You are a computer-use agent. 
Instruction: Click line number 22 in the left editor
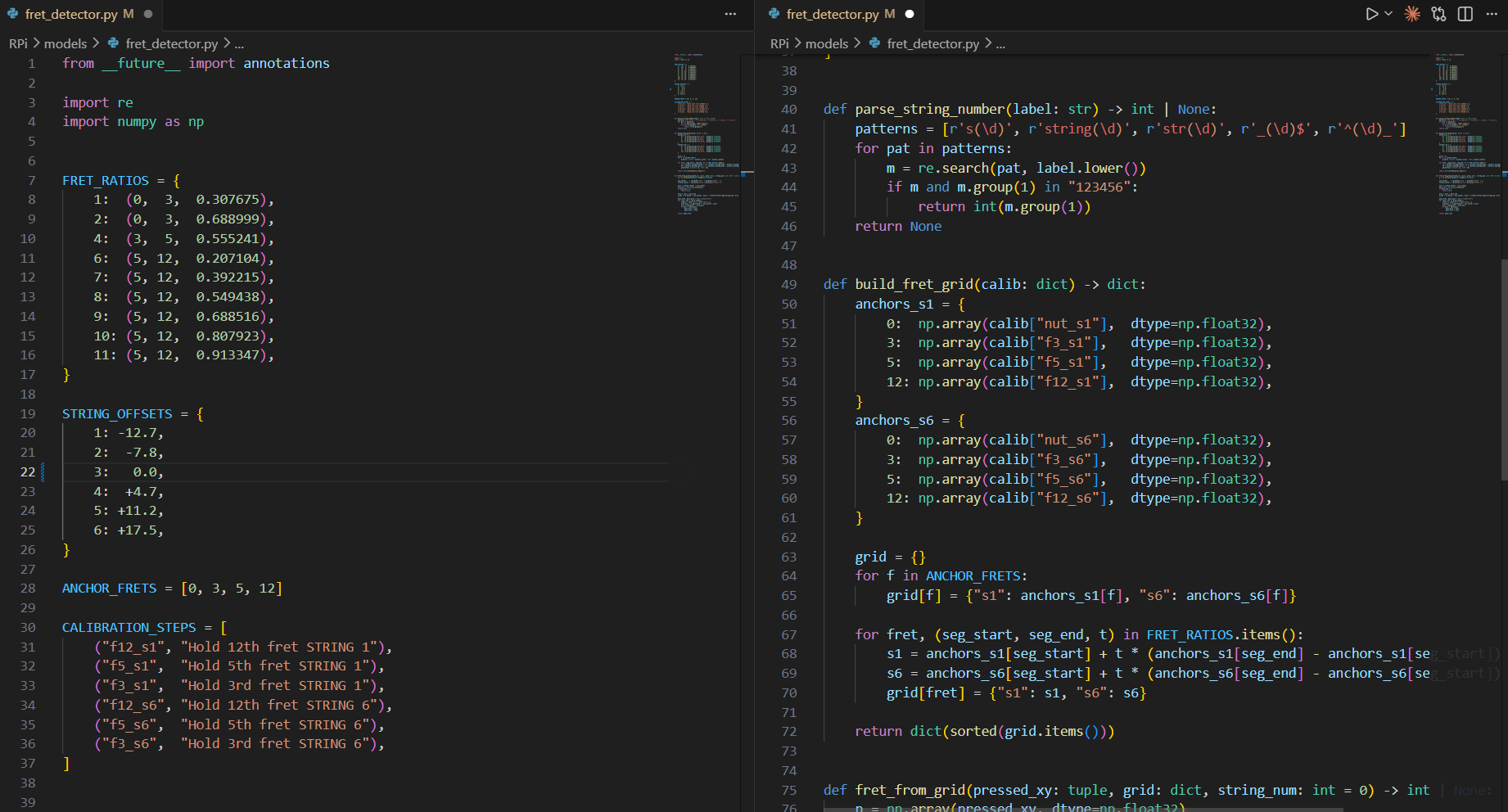[x=28, y=472]
